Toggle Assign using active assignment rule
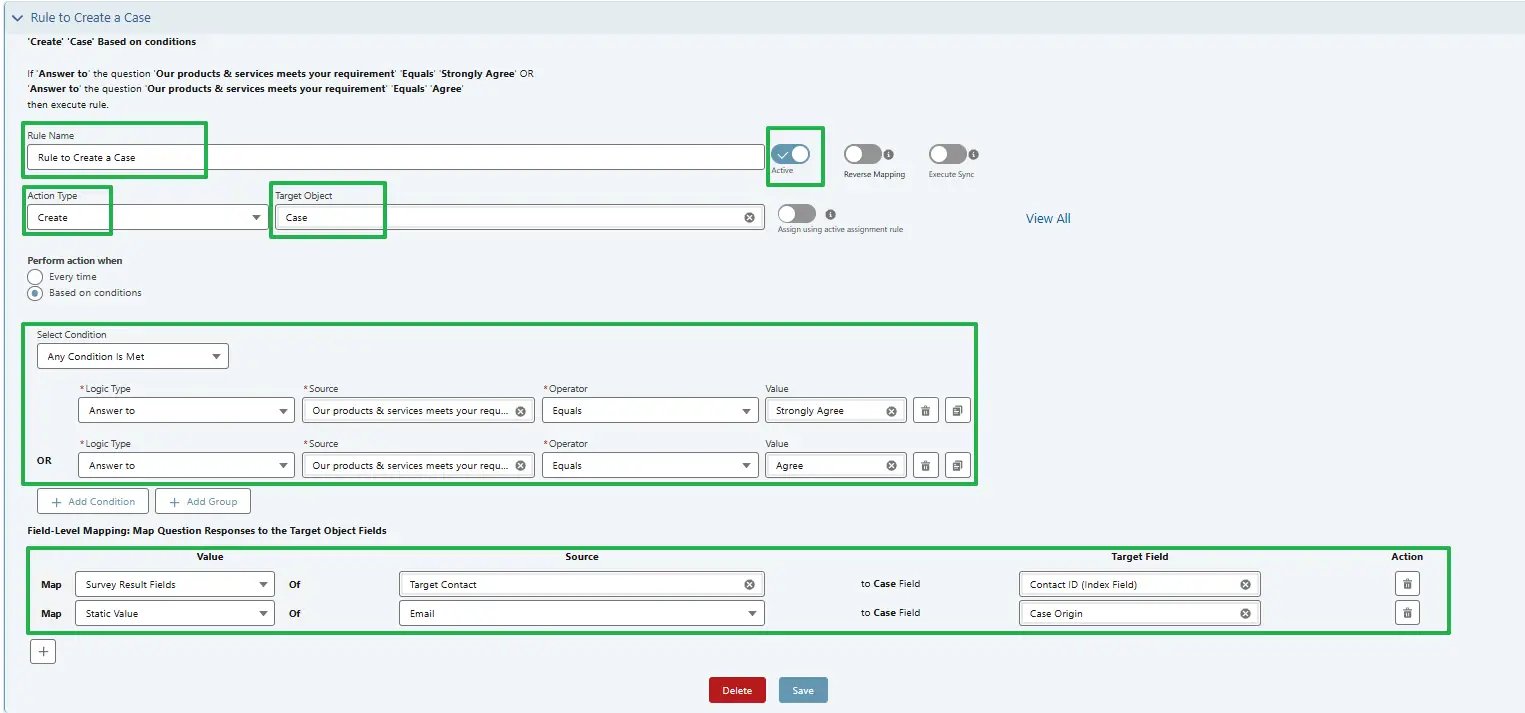 coord(797,214)
